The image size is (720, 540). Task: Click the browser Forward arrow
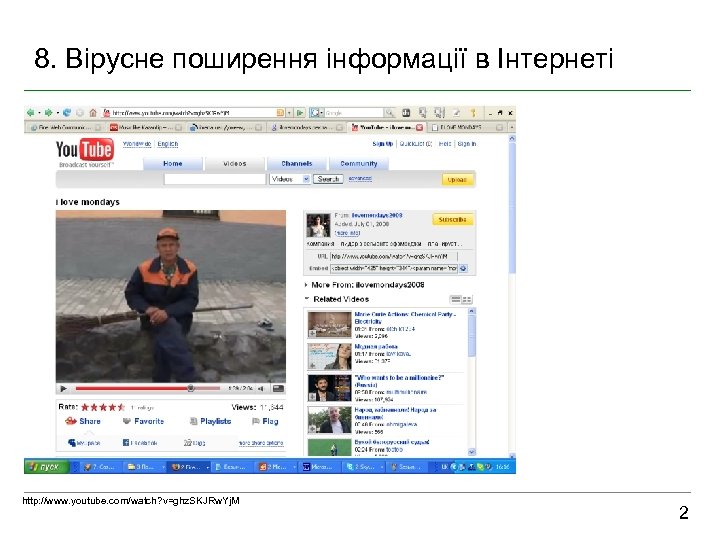(48, 112)
